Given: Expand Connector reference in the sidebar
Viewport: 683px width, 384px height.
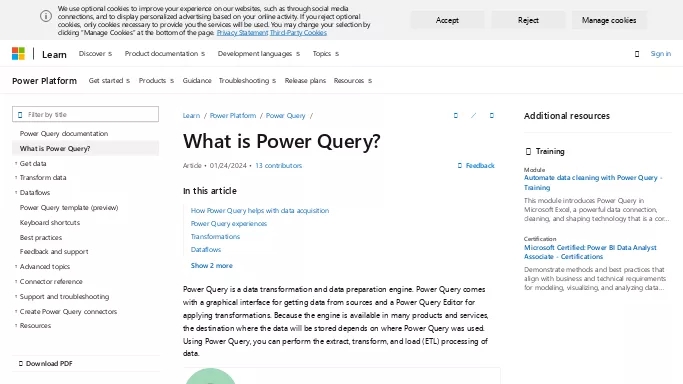Looking at the screenshot, I should tap(51, 282).
